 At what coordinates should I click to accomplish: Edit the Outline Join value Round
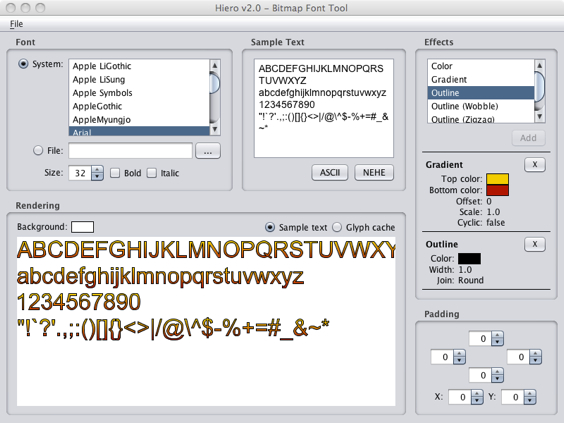tap(471, 280)
